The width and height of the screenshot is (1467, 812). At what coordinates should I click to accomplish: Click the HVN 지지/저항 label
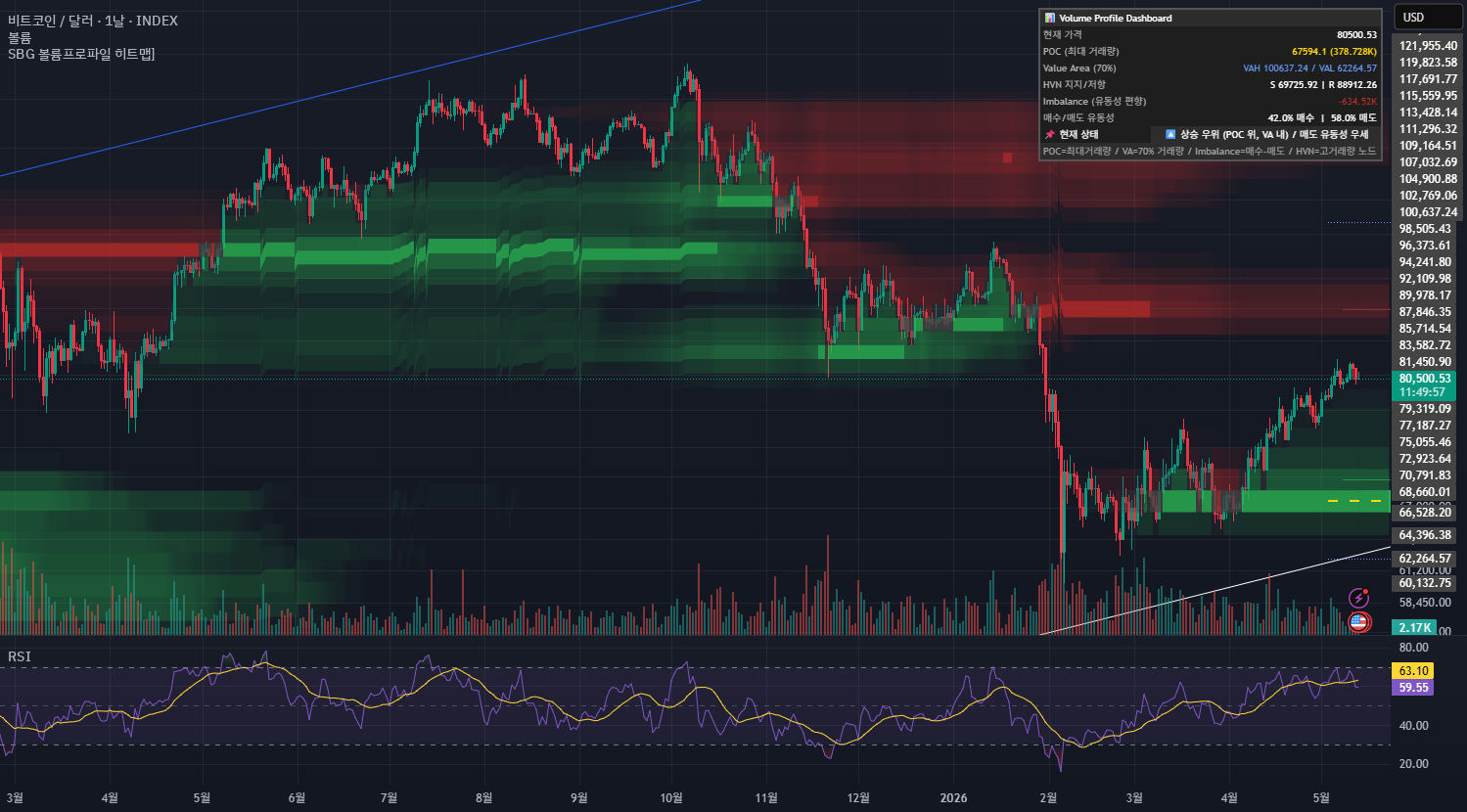click(1074, 84)
